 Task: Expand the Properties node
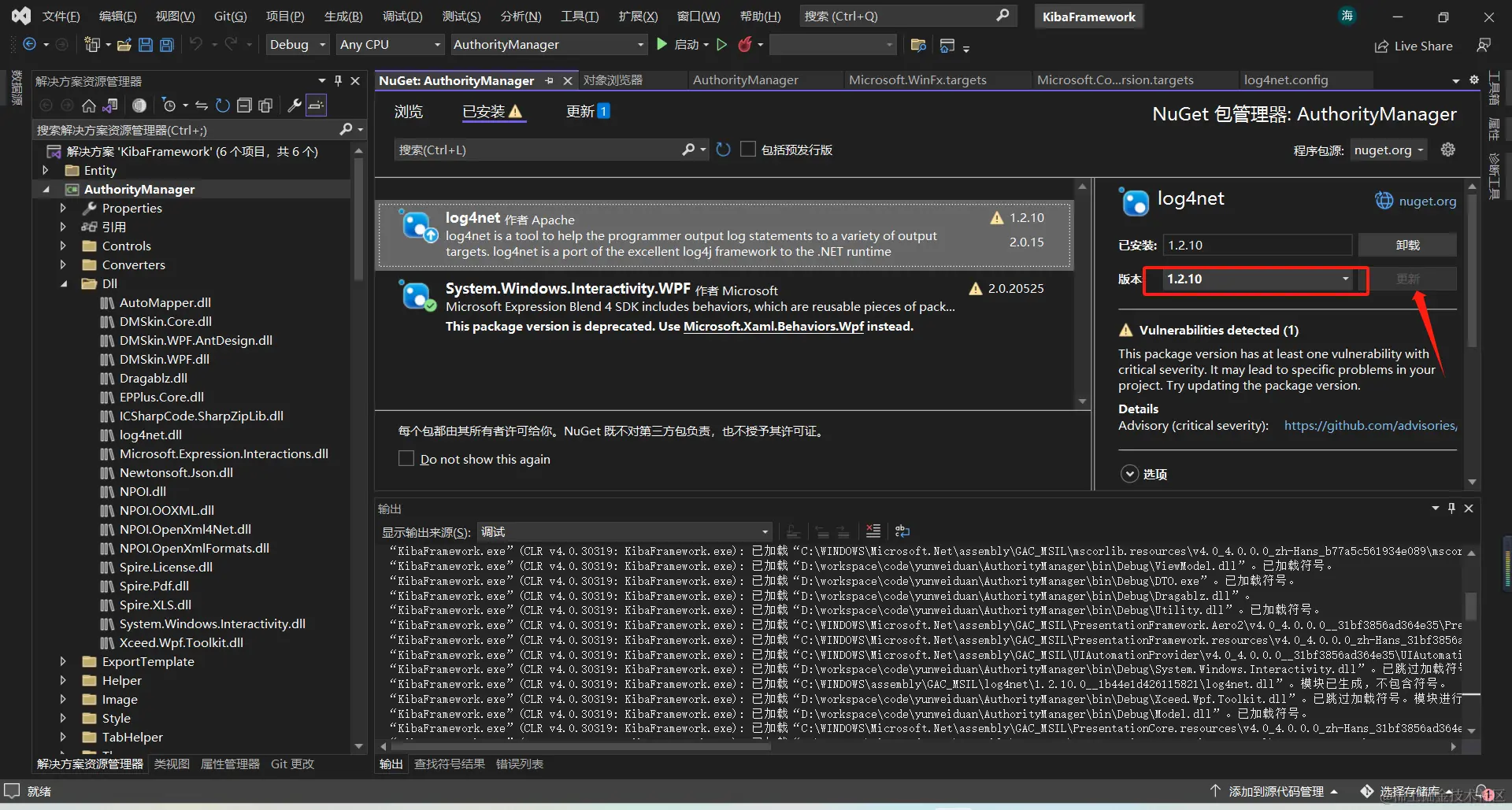[x=63, y=208]
